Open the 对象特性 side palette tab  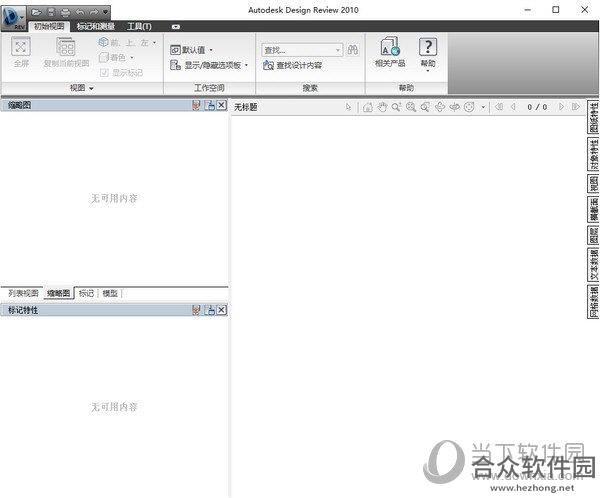coord(593,154)
